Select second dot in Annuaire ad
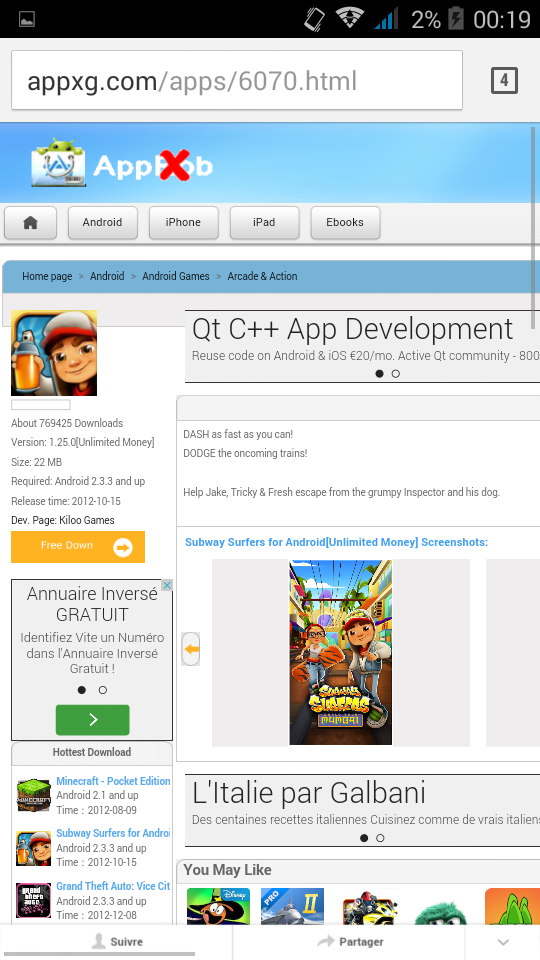540x960 pixels. 103,690
